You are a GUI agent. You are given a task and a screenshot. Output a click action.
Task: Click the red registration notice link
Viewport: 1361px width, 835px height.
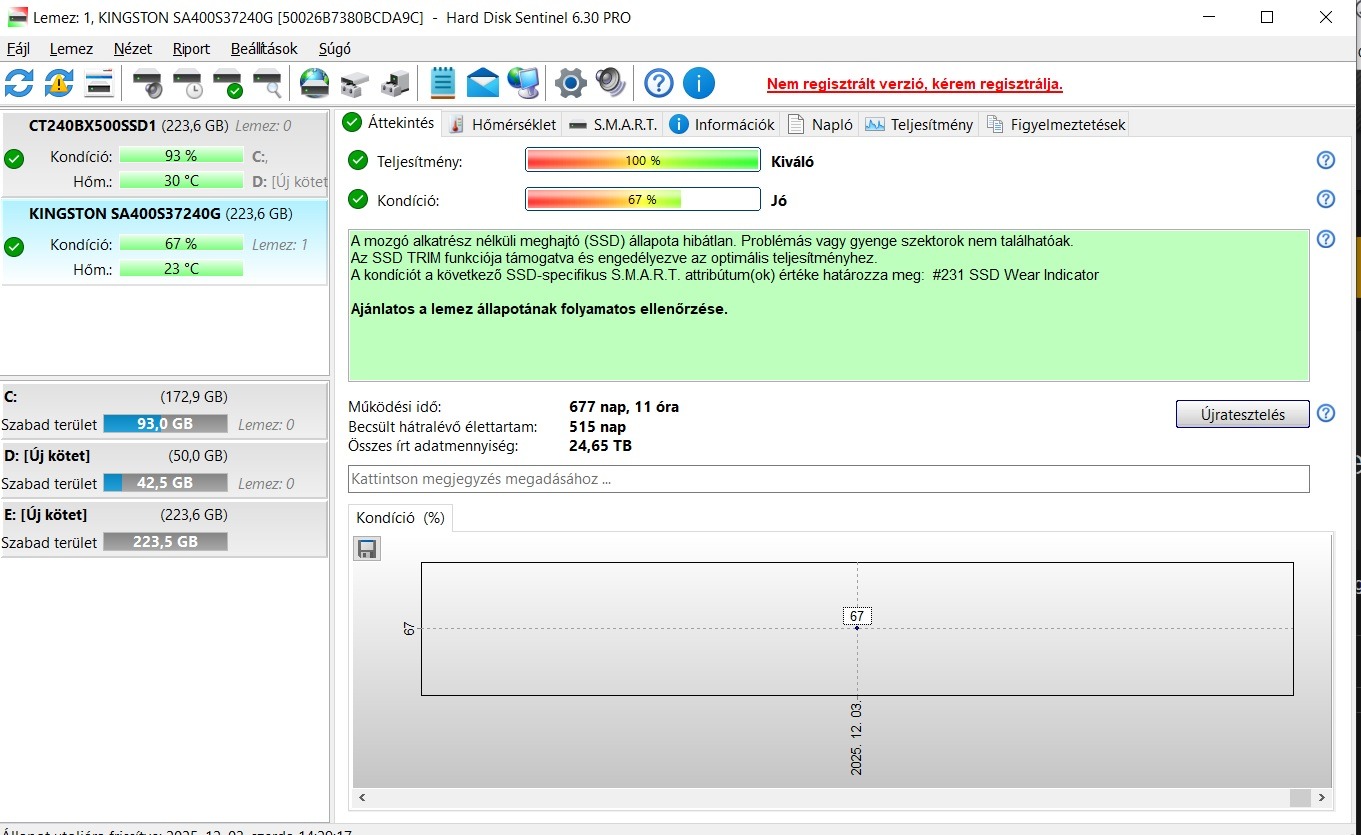click(914, 84)
